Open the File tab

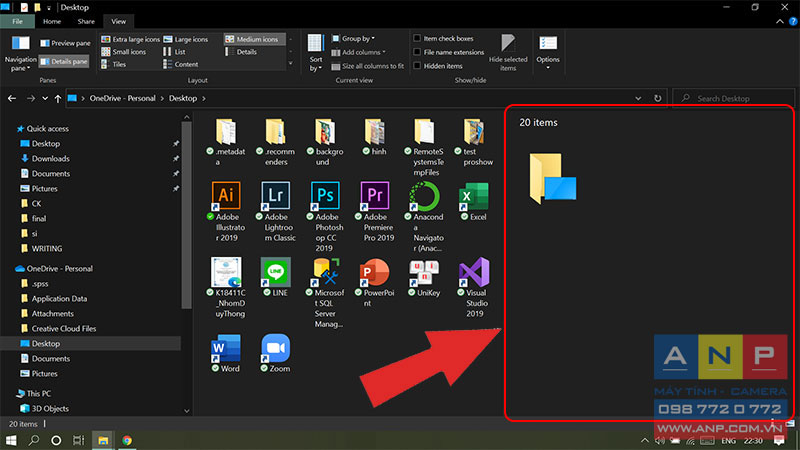(17, 21)
